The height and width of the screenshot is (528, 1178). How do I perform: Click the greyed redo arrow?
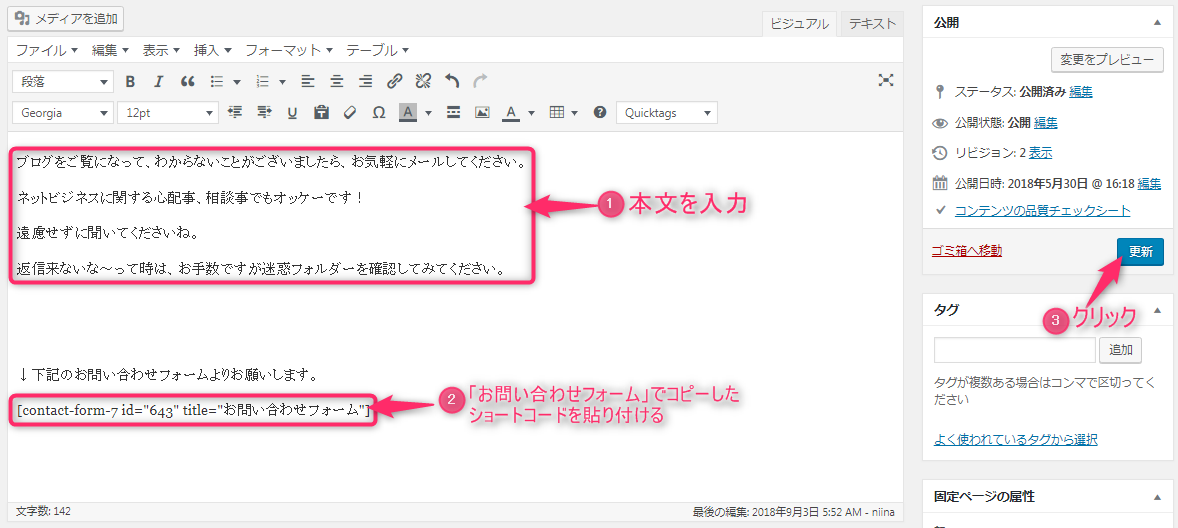coord(481,81)
